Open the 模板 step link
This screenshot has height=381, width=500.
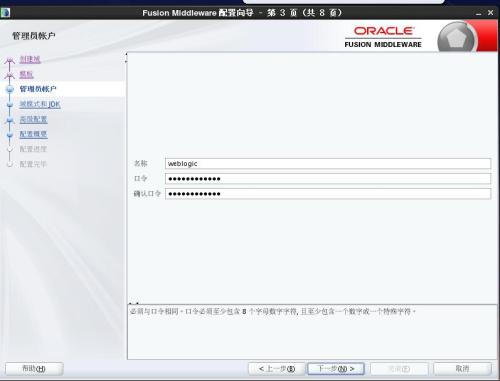[x=26, y=74]
